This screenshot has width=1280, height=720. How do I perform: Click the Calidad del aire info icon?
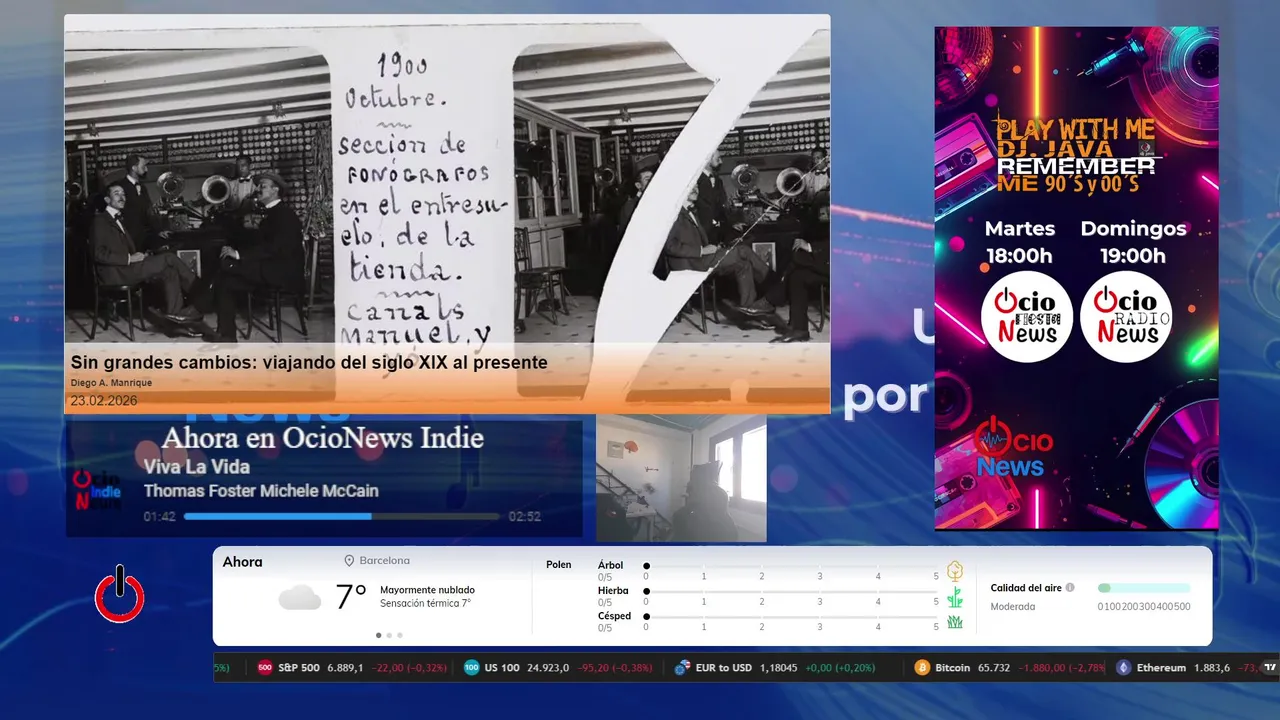click(x=1070, y=588)
